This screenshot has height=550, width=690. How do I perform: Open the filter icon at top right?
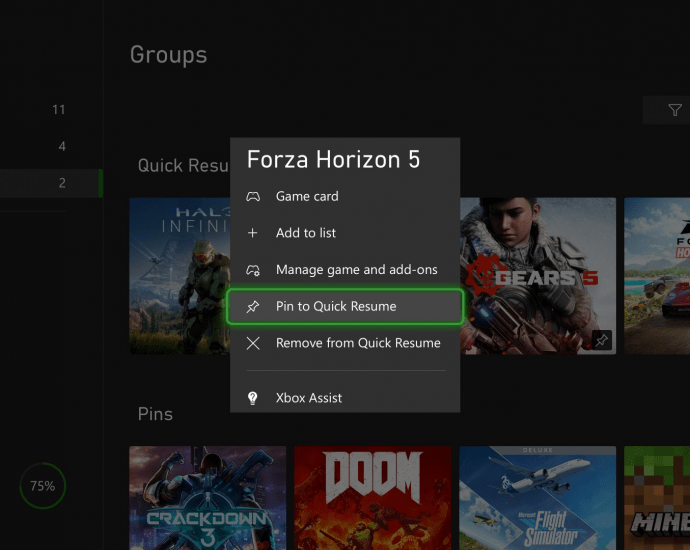coord(675,110)
